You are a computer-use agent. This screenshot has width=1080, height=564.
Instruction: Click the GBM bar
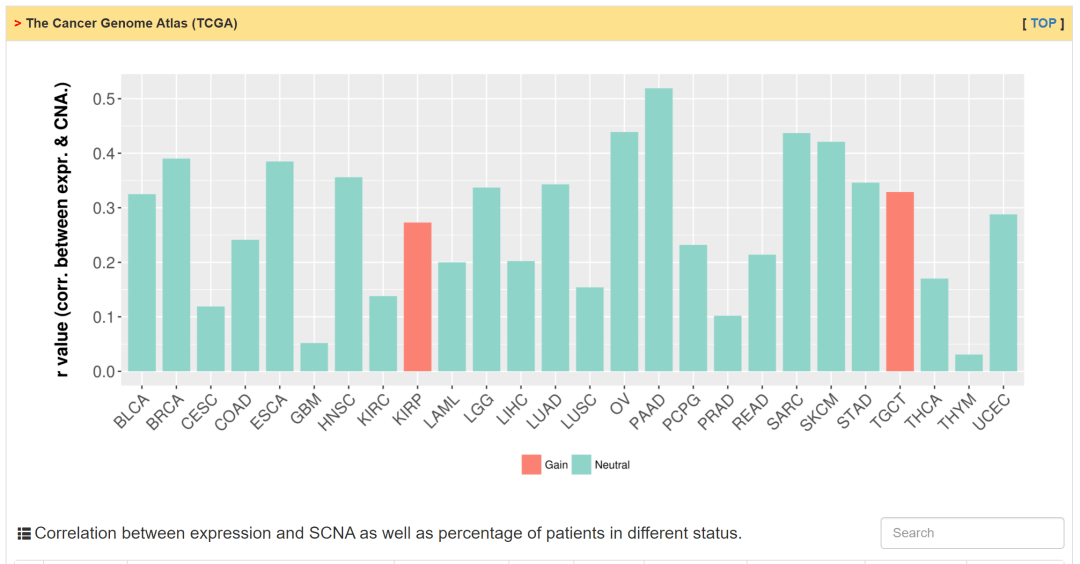point(314,357)
